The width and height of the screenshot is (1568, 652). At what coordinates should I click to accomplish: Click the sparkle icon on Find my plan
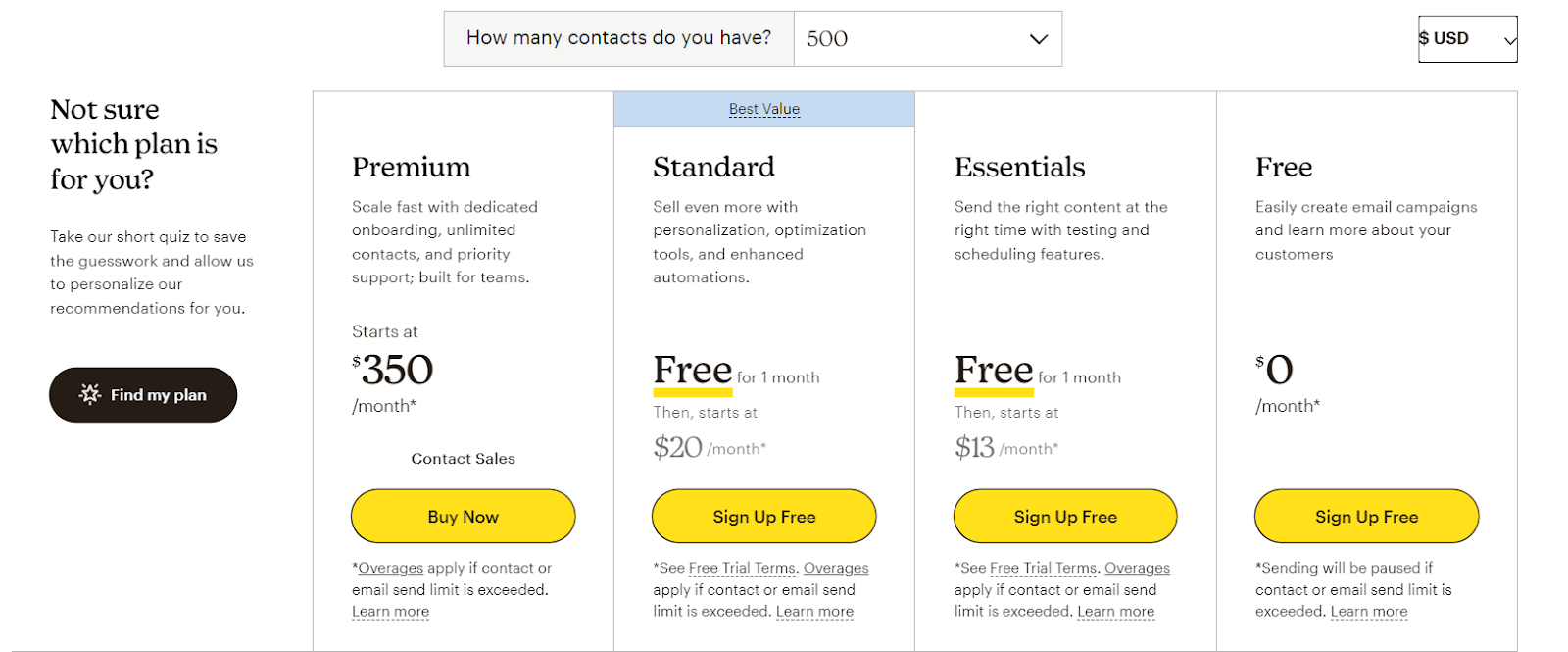90,394
